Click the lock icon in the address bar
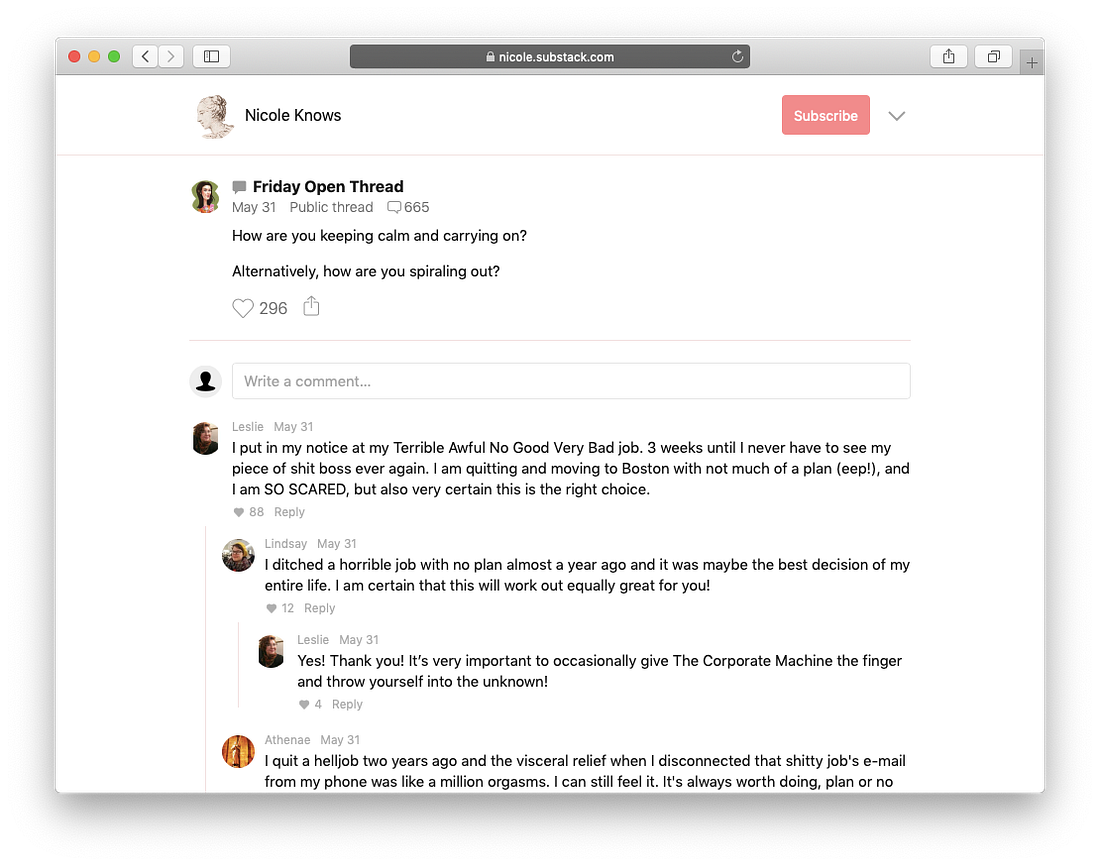 (490, 57)
